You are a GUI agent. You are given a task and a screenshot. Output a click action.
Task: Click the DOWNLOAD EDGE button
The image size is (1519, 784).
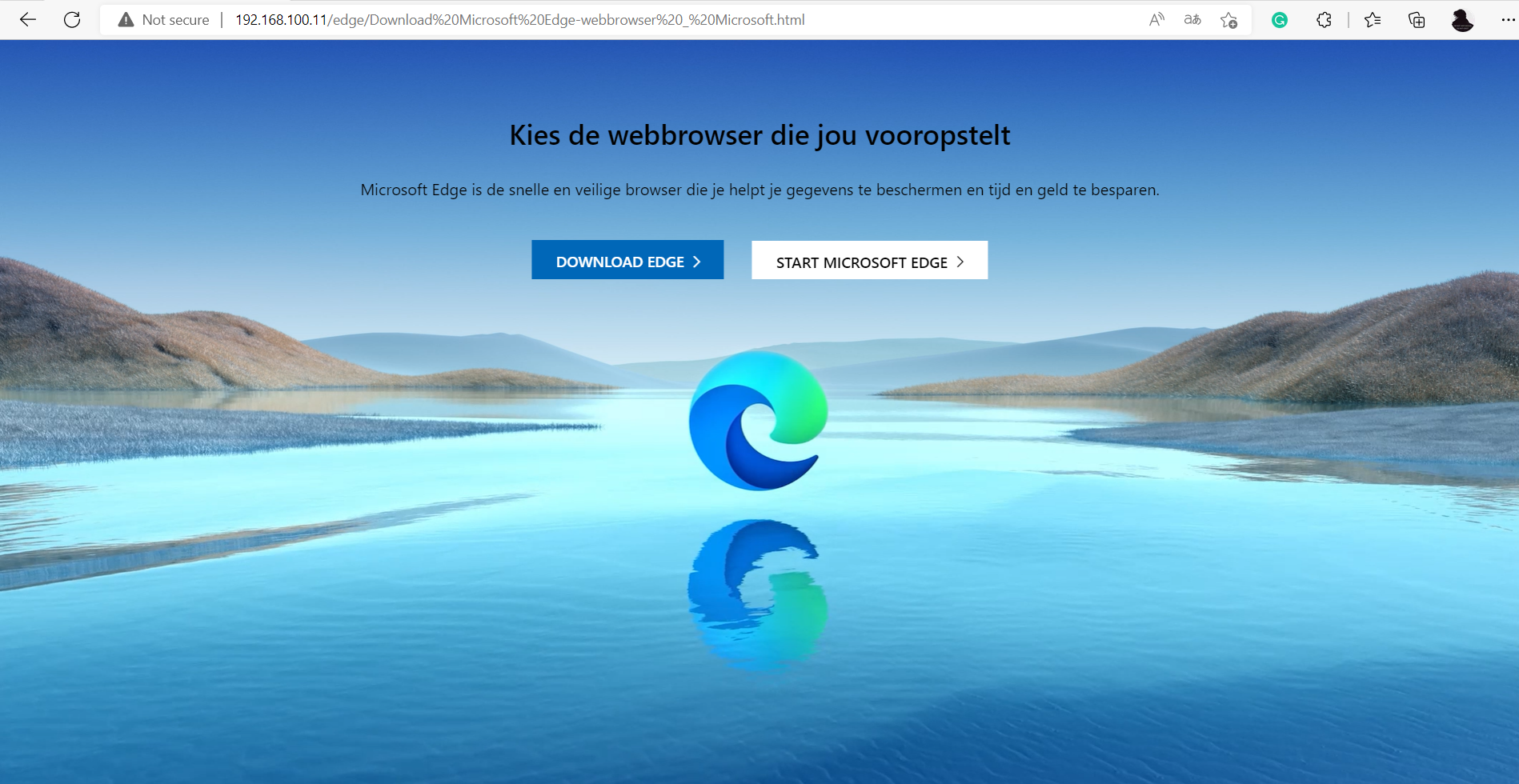click(627, 260)
